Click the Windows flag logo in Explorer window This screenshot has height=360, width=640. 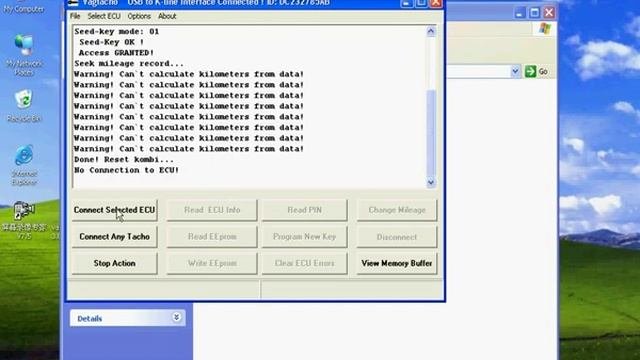pyautogui.click(x=544, y=29)
